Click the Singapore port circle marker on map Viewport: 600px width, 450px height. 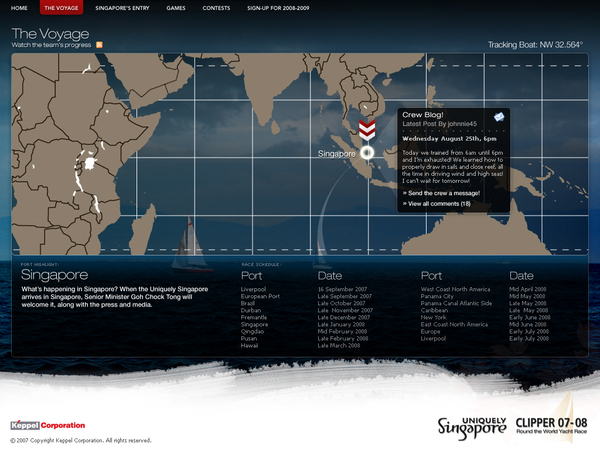tap(367, 153)
